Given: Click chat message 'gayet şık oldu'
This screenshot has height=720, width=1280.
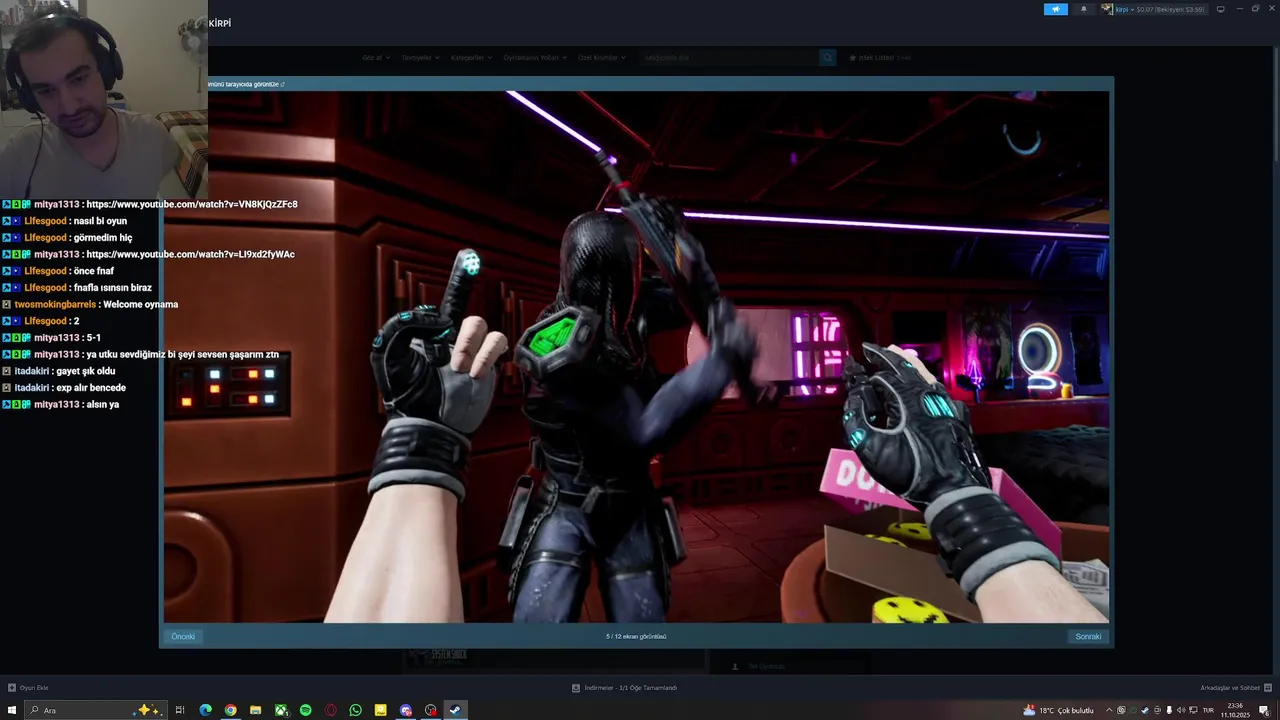Looking at the screenshot, I should pos(86,371).
